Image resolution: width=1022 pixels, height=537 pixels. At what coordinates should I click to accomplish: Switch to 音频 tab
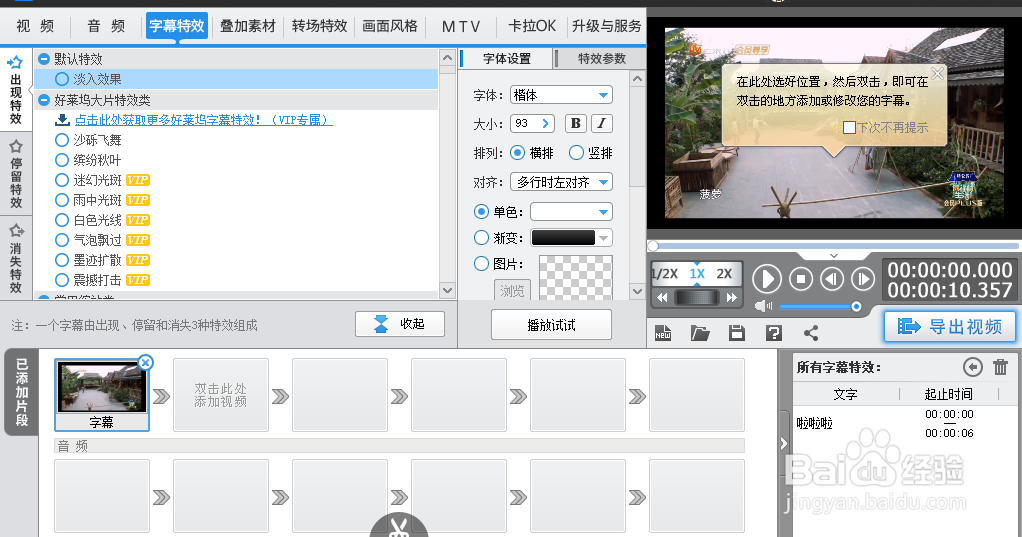click(x=106, y=26)
